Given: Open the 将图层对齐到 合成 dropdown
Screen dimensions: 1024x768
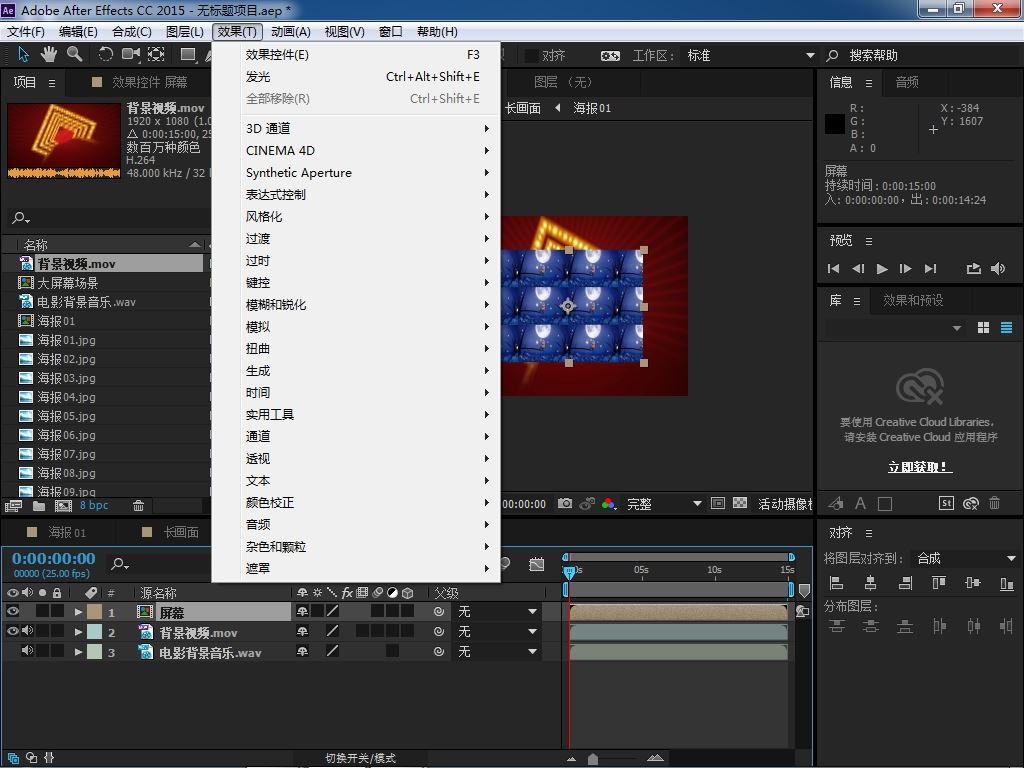Looking at the screenshot, I should [965, 558].
